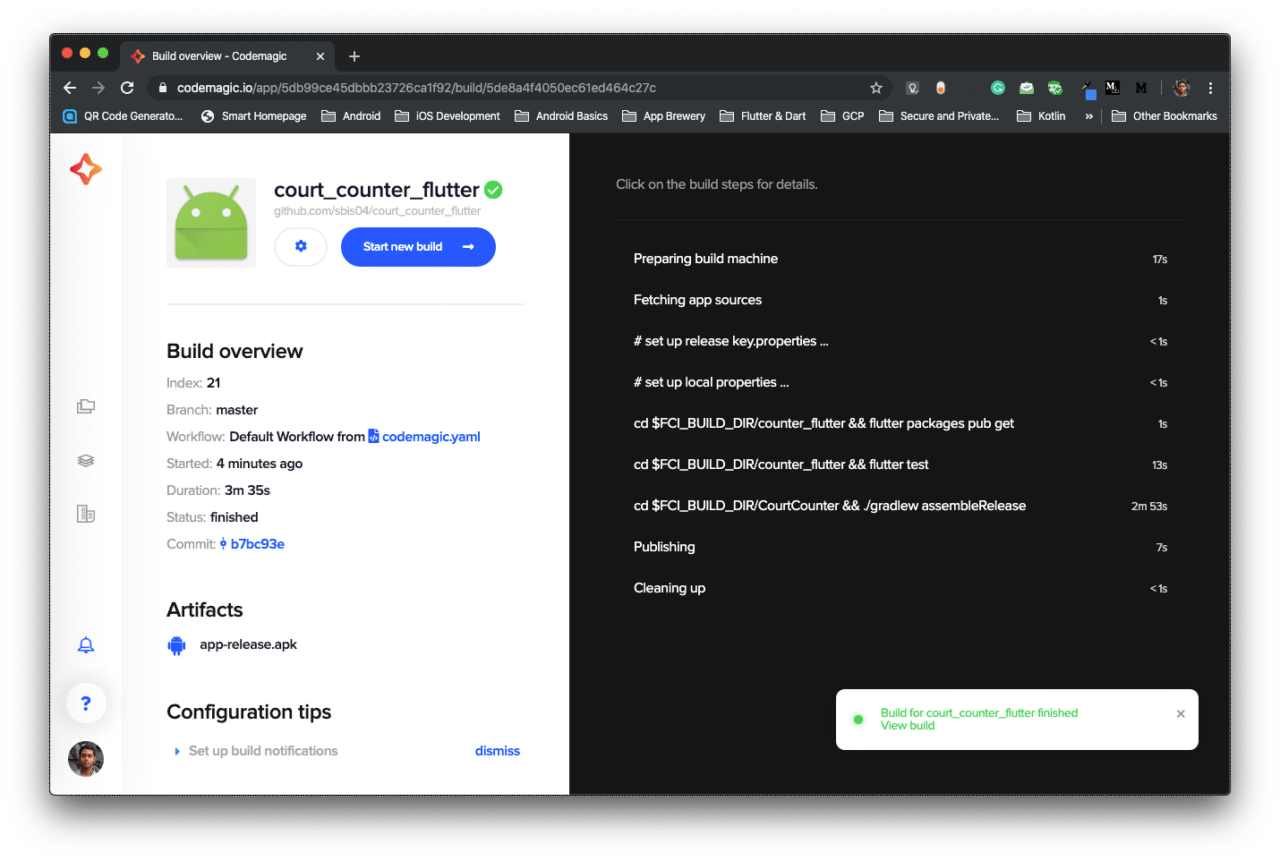
Task: Click the Codemagic logo in sidebar
Action: (x=86, y=170)
